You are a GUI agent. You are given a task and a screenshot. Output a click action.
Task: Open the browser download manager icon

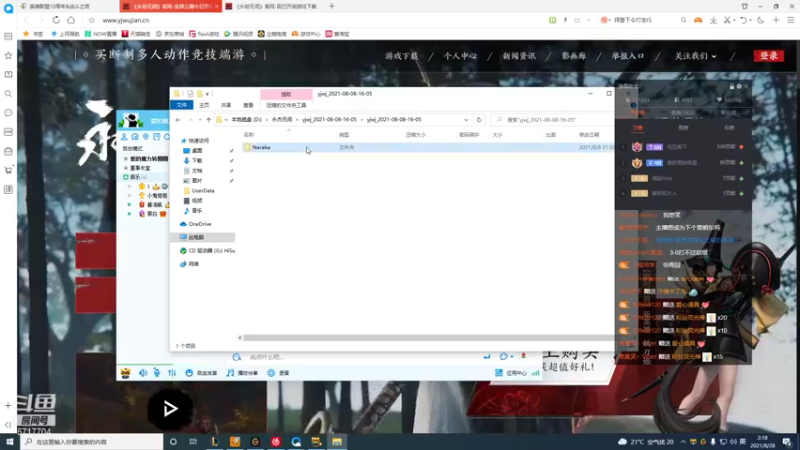[x=713, y=20]
